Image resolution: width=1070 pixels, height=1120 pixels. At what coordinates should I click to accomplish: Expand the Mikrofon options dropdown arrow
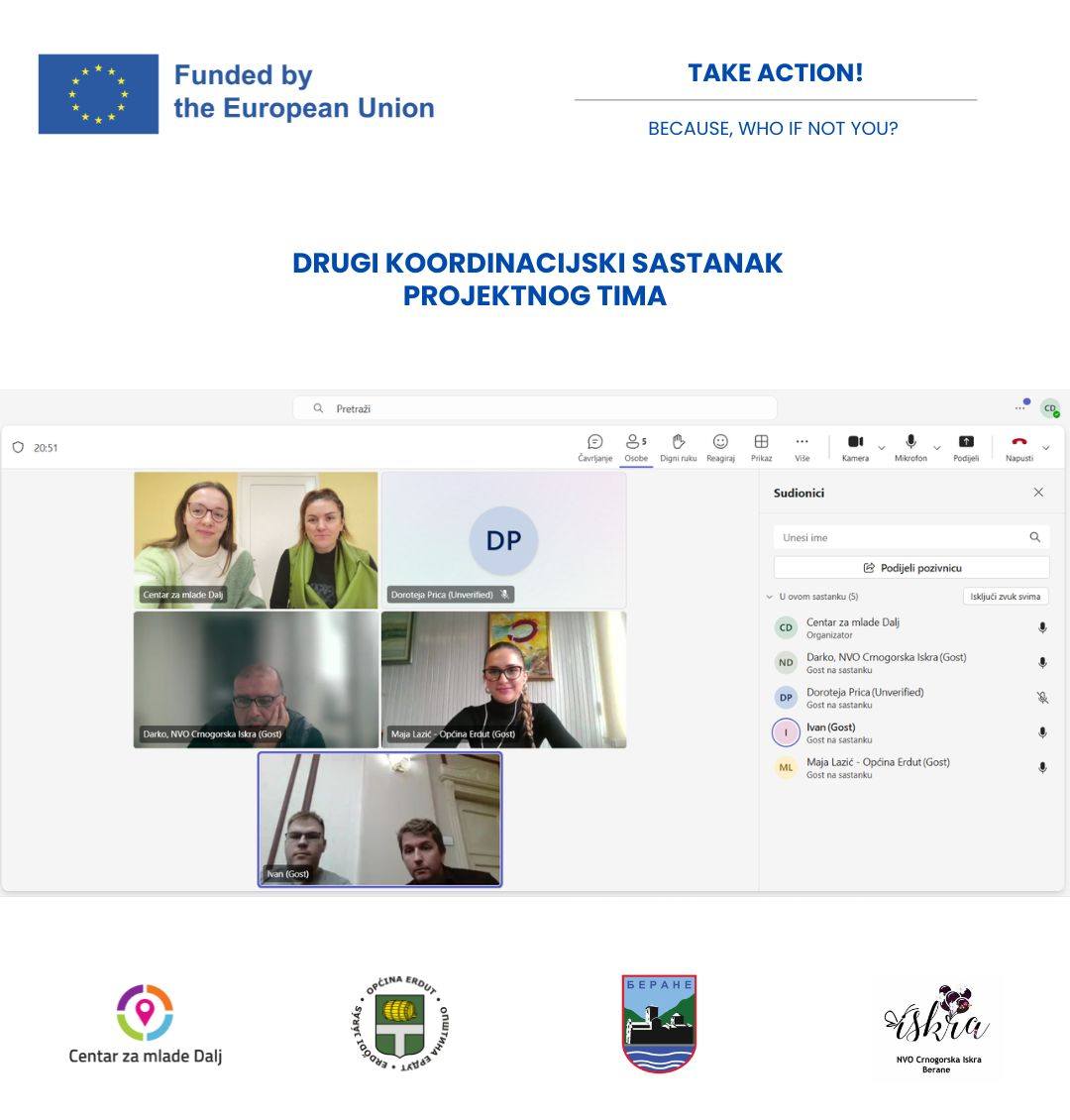937,448
